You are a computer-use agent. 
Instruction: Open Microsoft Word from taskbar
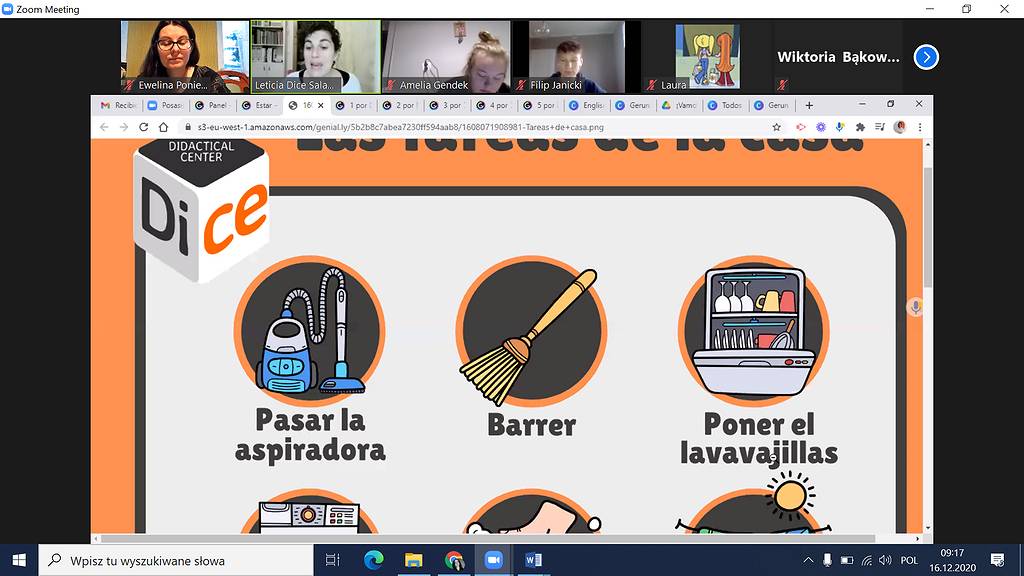(534, 560)
